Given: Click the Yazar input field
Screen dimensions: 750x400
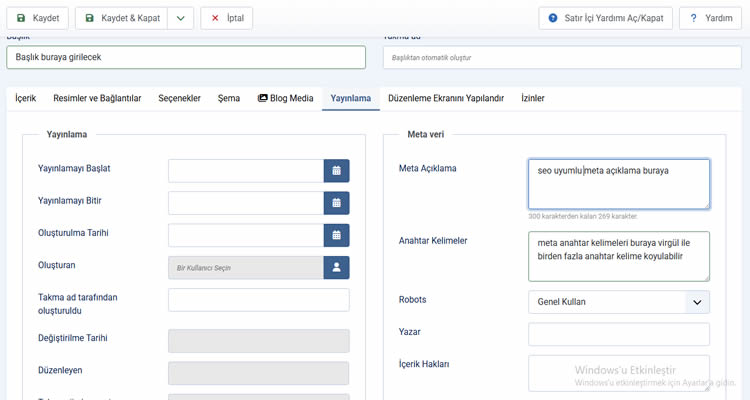Looking at the screenshot, I should point(618,334).
